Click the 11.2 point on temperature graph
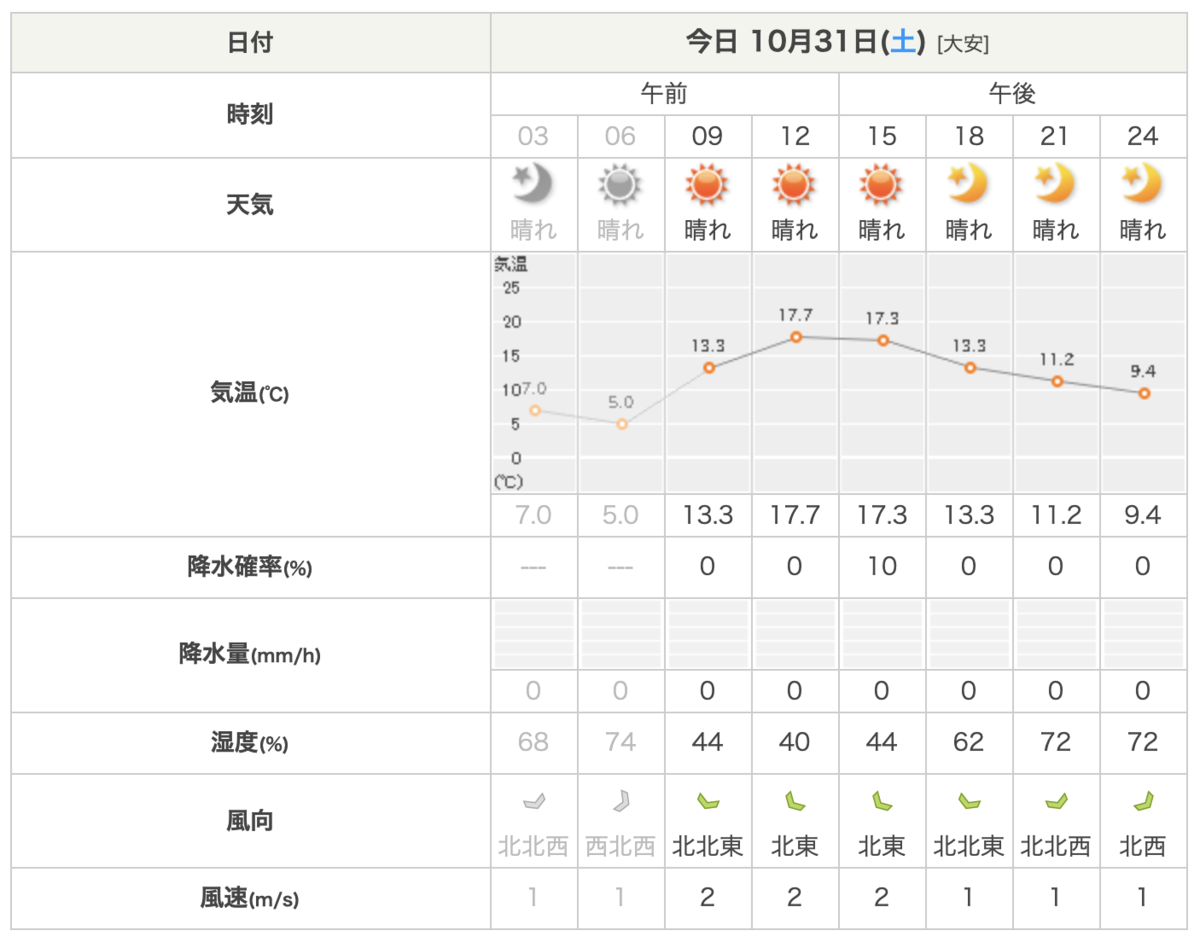Screen dimensions: 1200x942 (x=1057, y=381)
